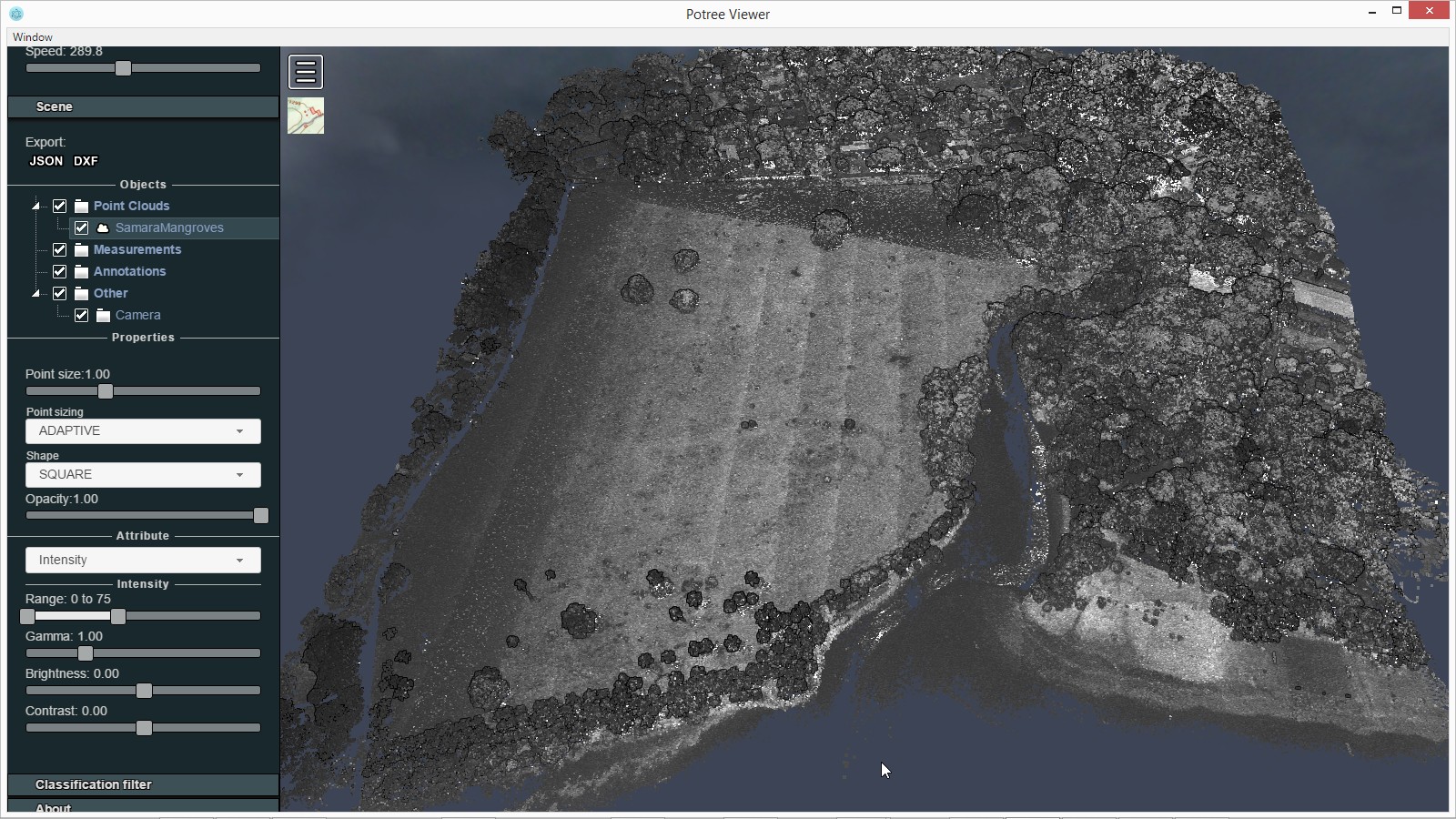This screenshot has width=1456, height=819.
Task: Select the Camera tree item
Action: coord(137,315)
